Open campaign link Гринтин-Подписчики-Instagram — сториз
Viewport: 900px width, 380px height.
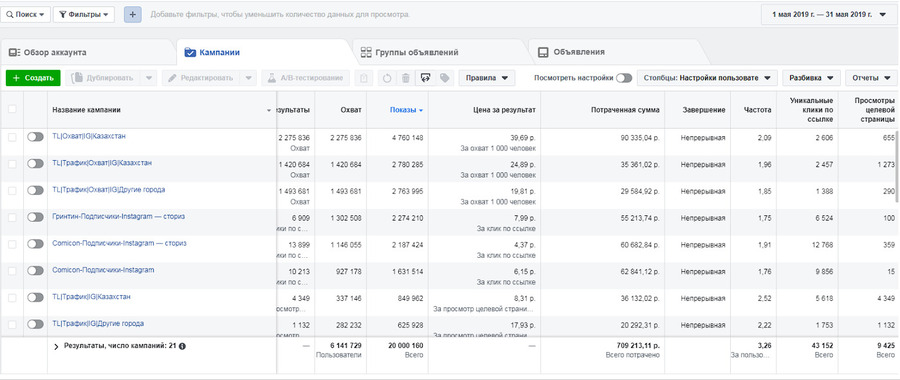(118, 216)
